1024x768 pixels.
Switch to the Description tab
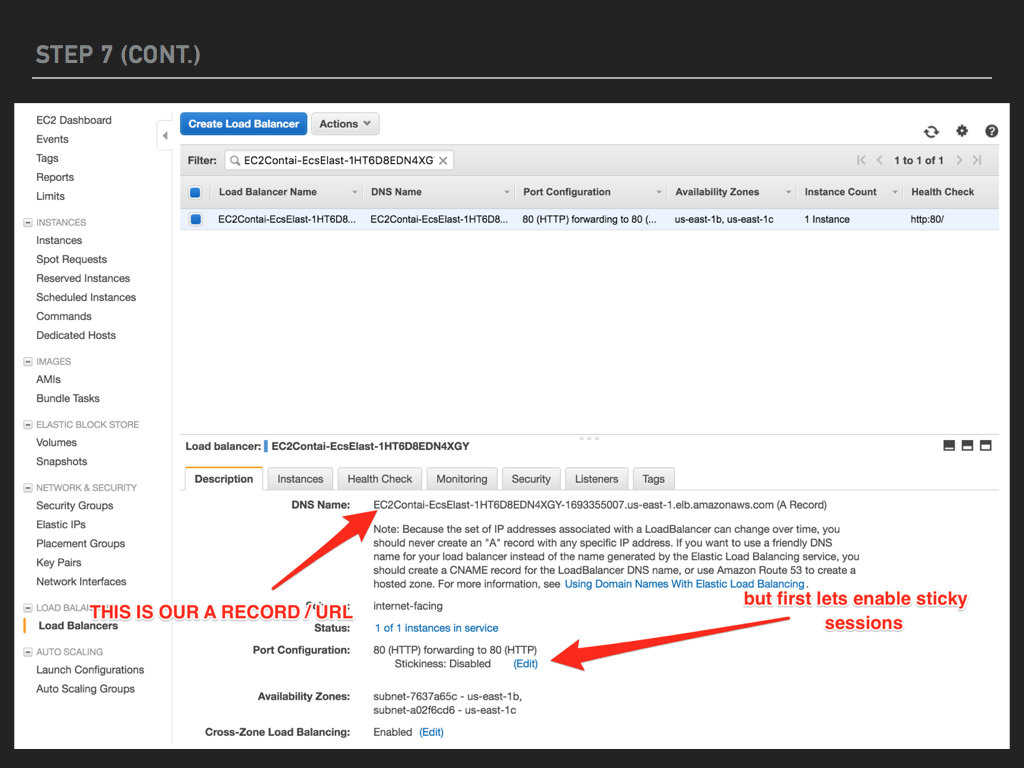coord(224,479)
